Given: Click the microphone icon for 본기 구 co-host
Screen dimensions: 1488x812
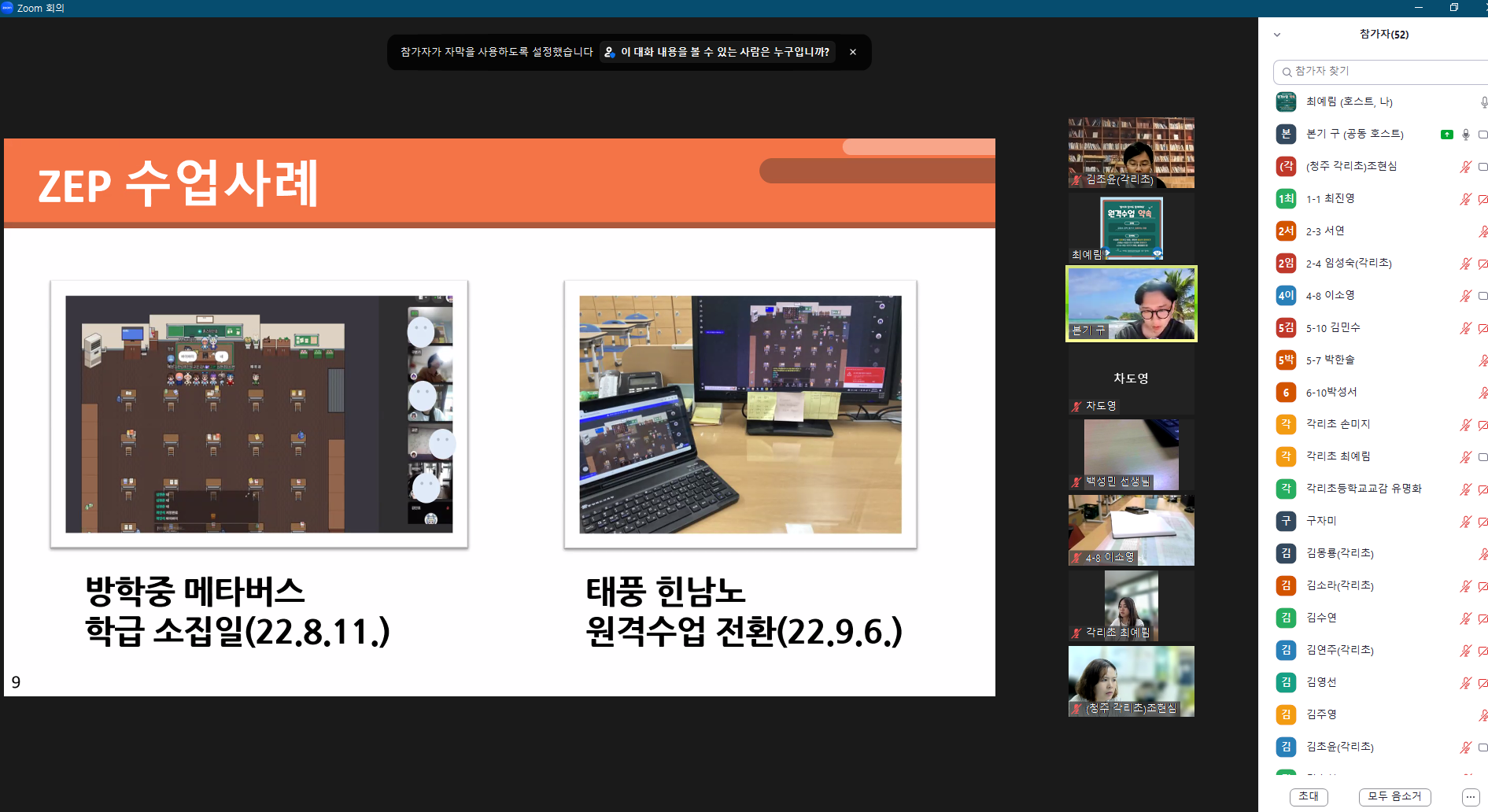Looking at the screenshot, I should 1465,135.
